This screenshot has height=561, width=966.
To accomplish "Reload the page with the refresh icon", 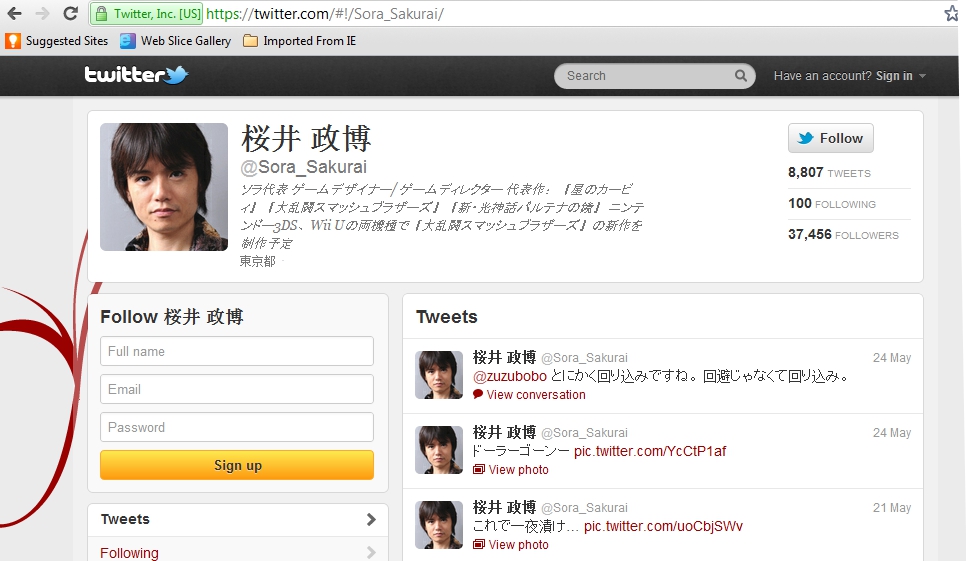I will click(70, 14).
